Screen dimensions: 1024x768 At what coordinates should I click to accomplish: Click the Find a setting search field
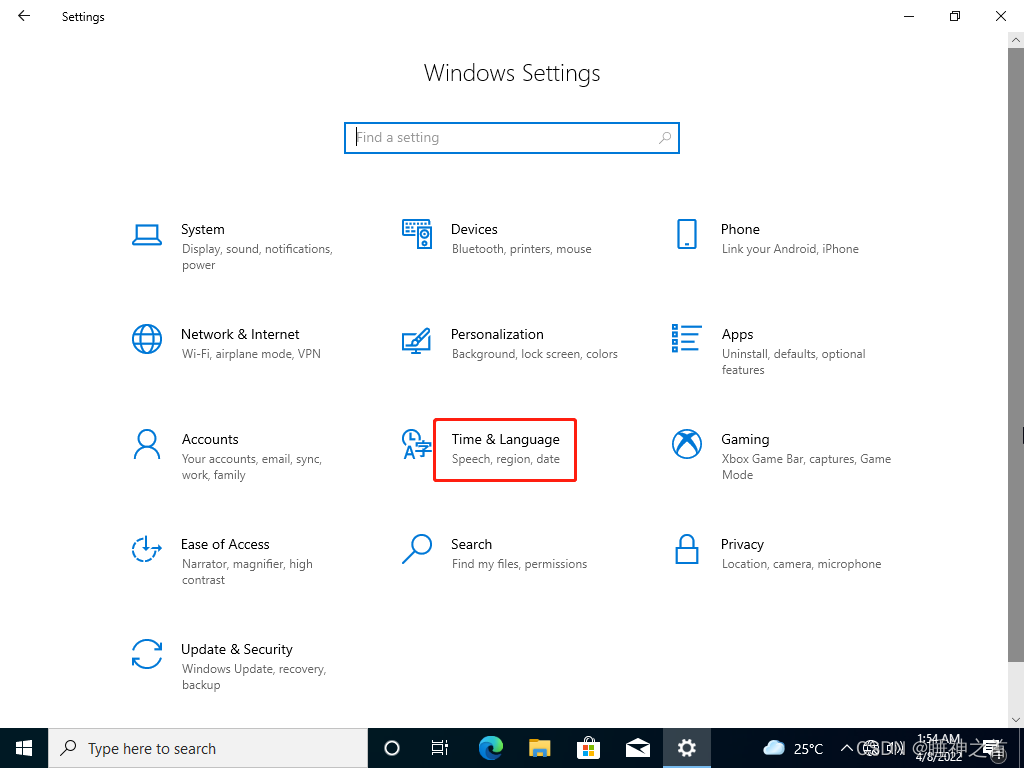click(x=512, y=138)
